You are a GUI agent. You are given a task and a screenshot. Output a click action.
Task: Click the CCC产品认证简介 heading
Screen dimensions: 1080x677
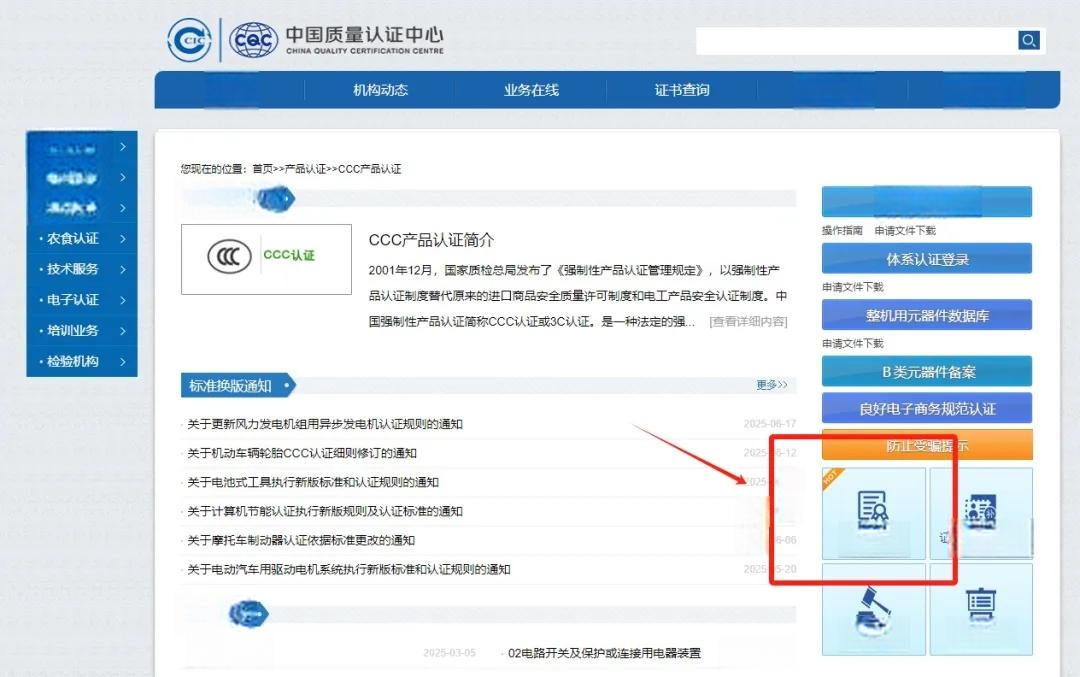[431, 240]
